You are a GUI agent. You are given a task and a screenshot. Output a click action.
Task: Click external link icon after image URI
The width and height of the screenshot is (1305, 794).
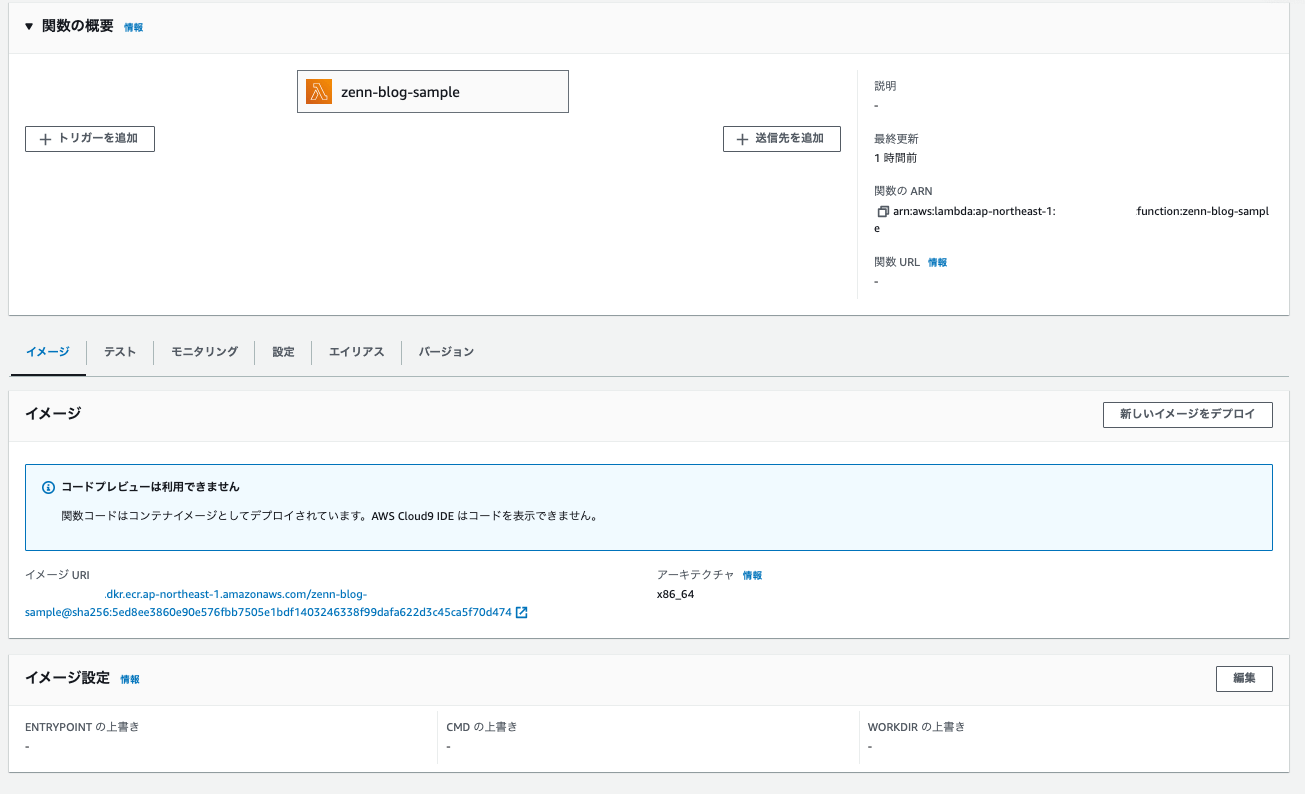coord(522,612)
